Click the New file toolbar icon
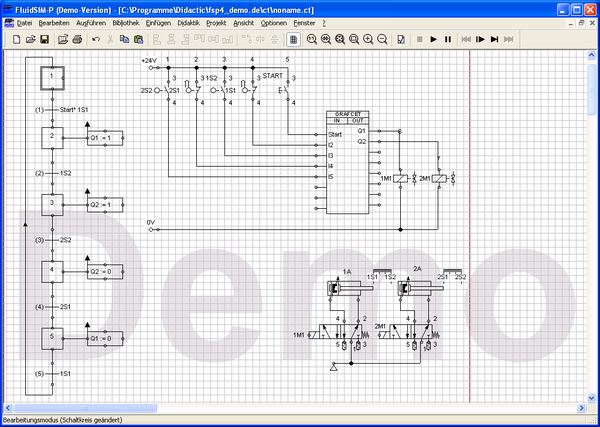Screen dimensions: 600x427 coord(17,39)
